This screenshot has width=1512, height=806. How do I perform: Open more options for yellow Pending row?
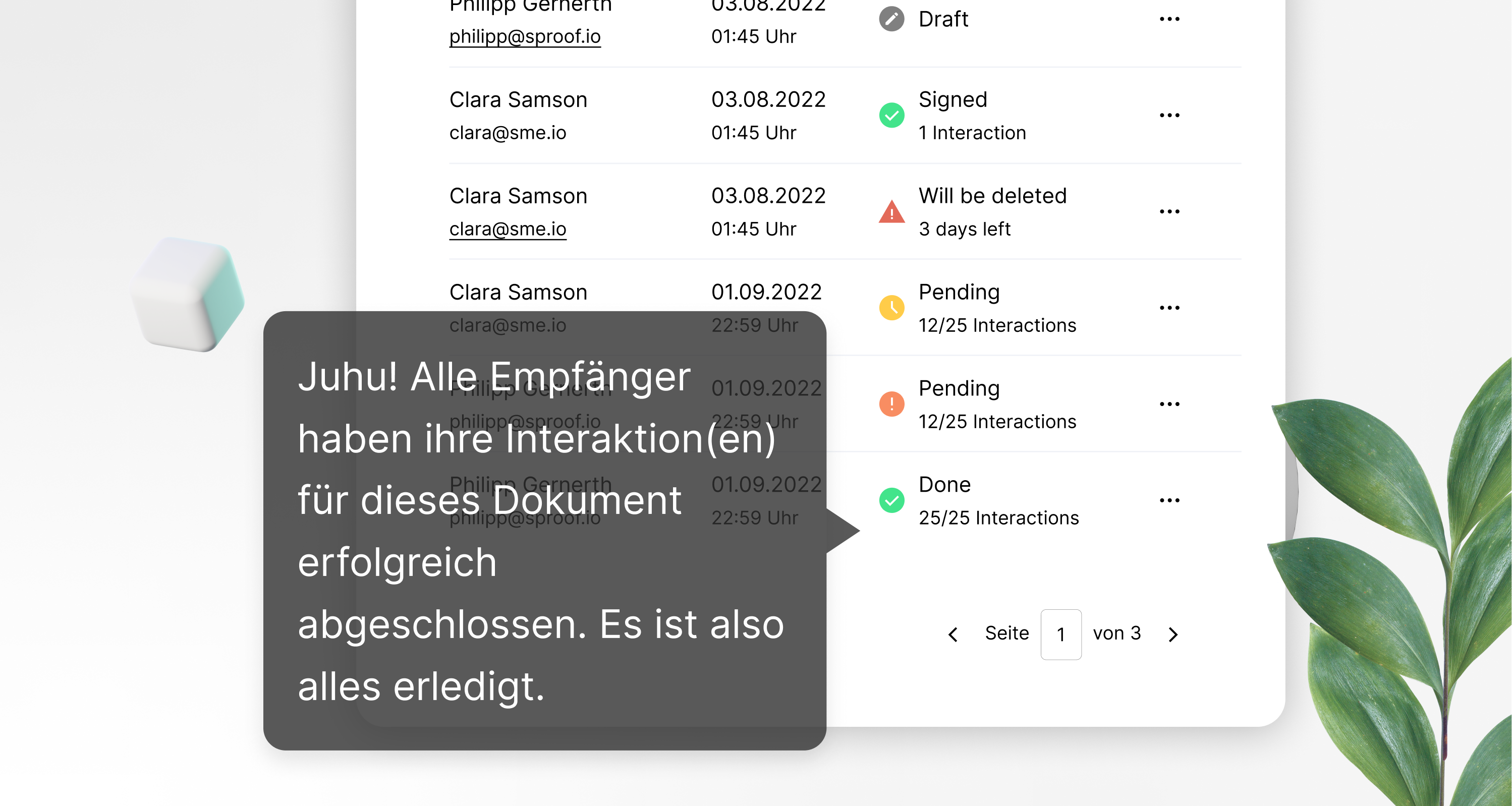[1169, 308]
